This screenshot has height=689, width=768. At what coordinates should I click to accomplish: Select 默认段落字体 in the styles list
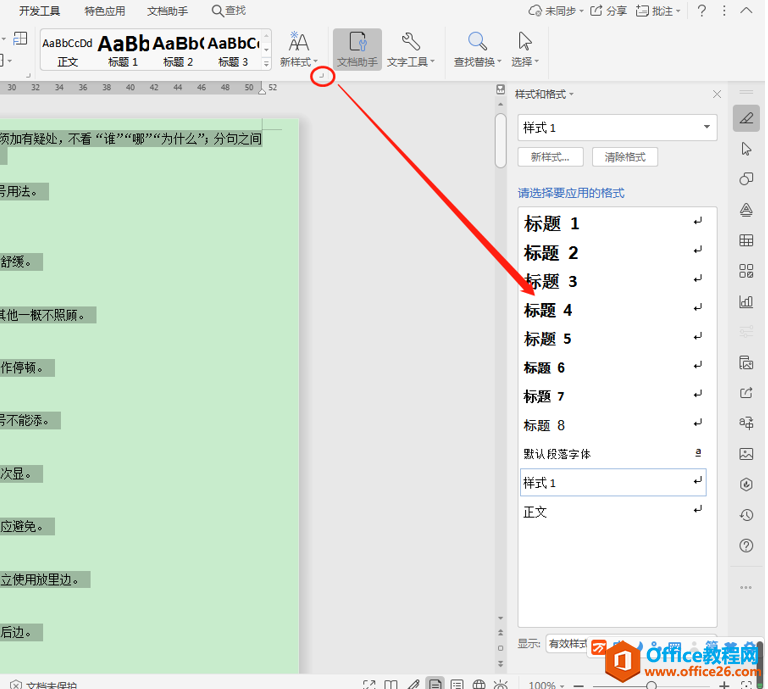[613, 454]
